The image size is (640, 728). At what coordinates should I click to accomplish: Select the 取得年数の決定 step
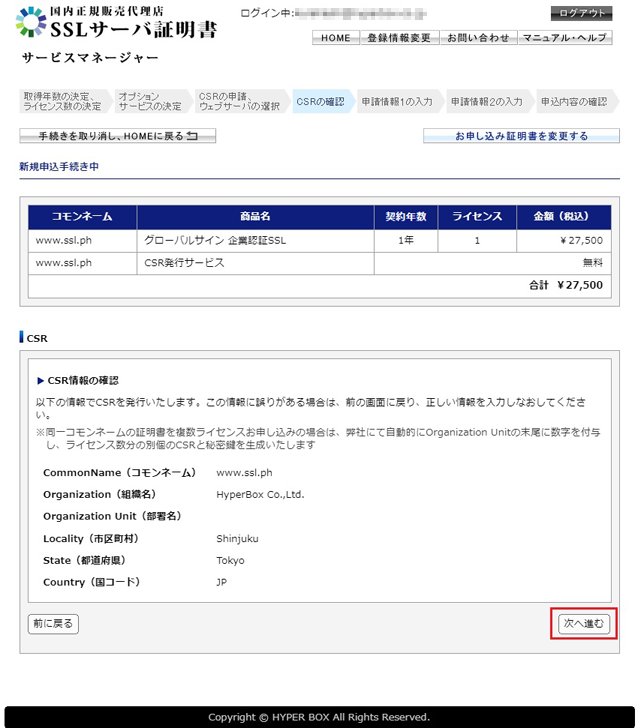coord(62,101)
